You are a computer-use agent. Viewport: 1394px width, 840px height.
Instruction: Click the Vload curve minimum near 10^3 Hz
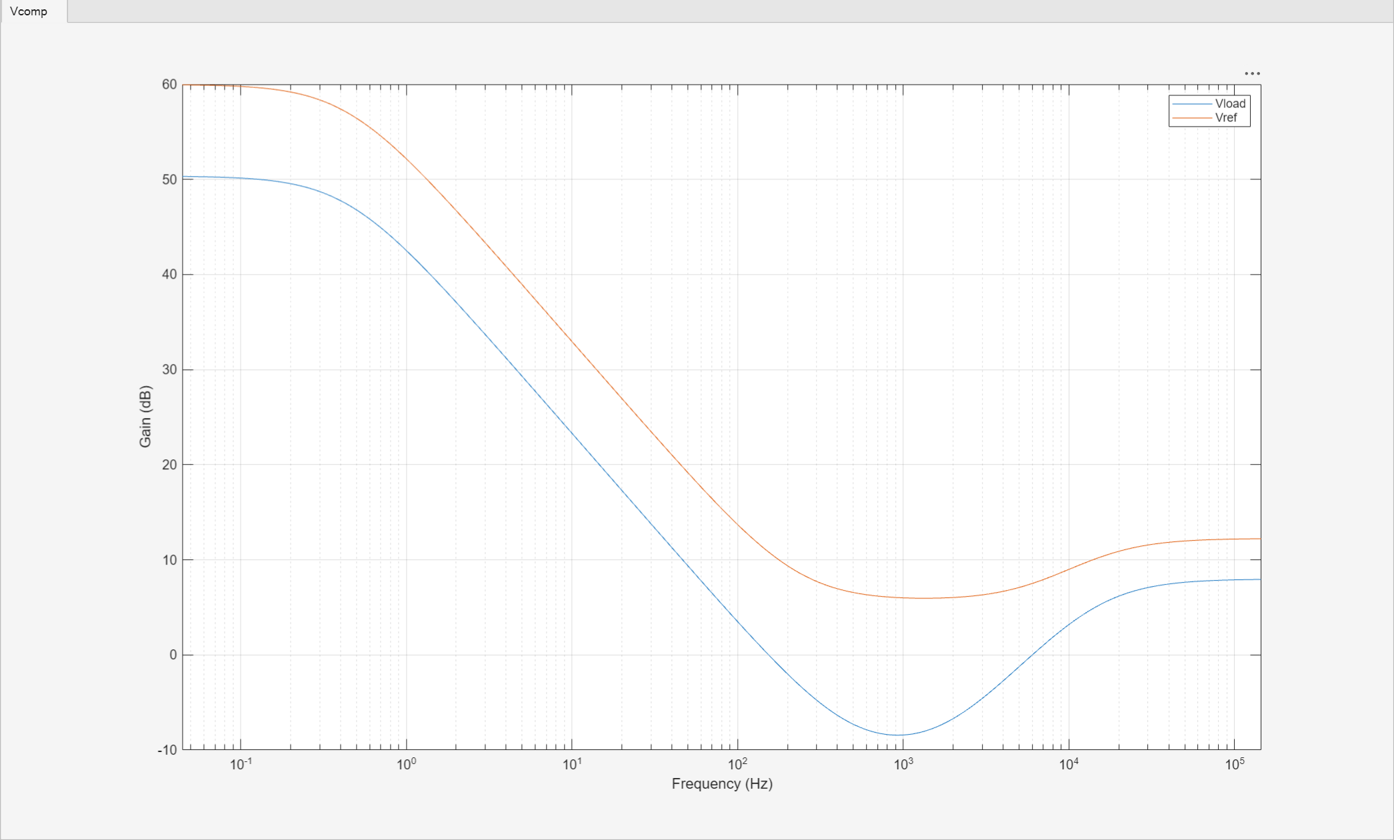point(900,735)
